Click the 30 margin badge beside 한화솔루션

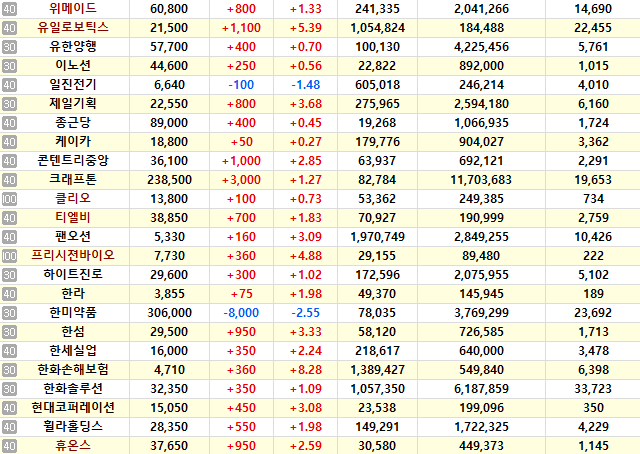point(9,389)
